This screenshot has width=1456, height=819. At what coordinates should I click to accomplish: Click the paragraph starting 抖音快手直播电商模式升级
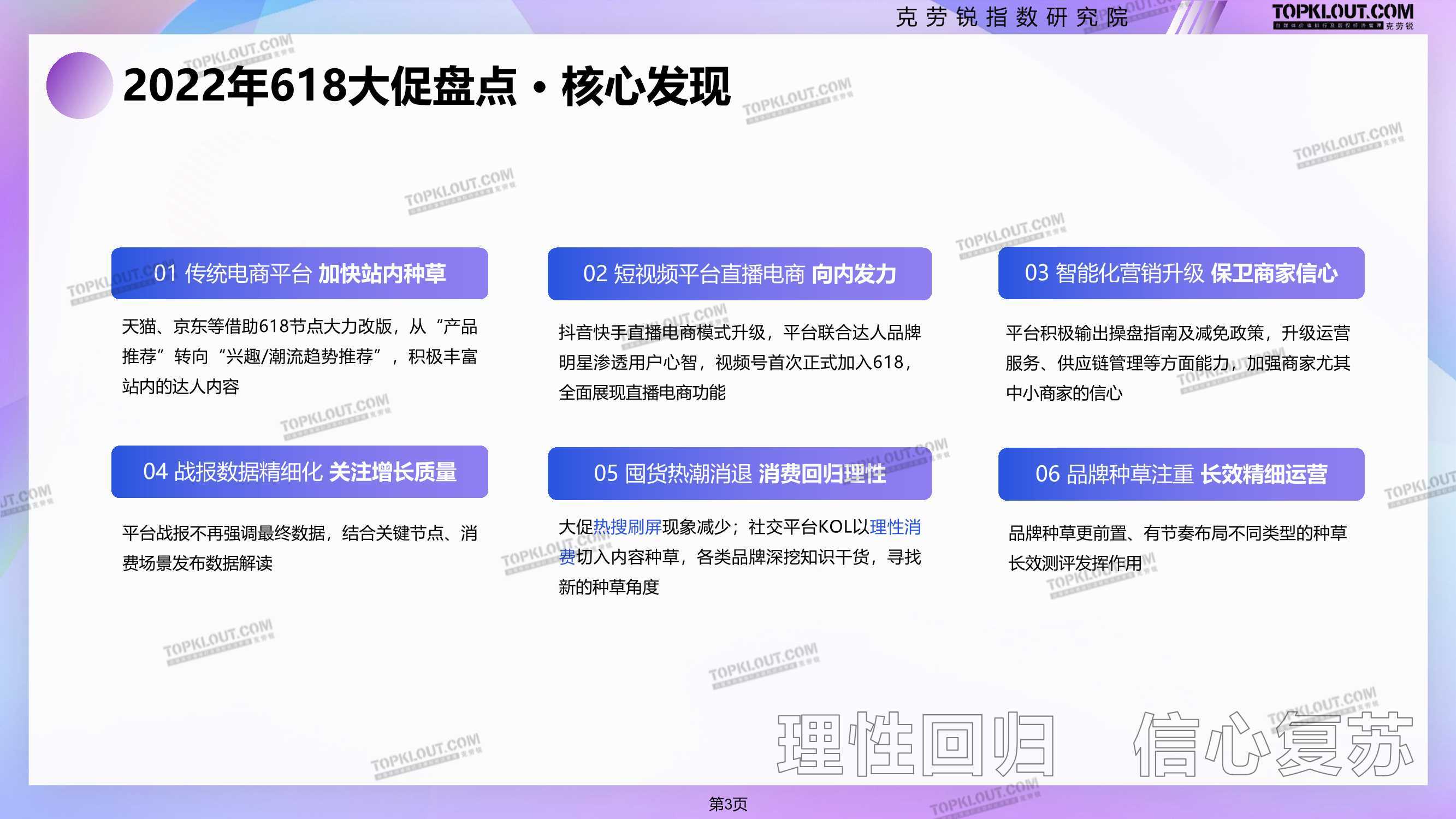click(x=739, y=363)
